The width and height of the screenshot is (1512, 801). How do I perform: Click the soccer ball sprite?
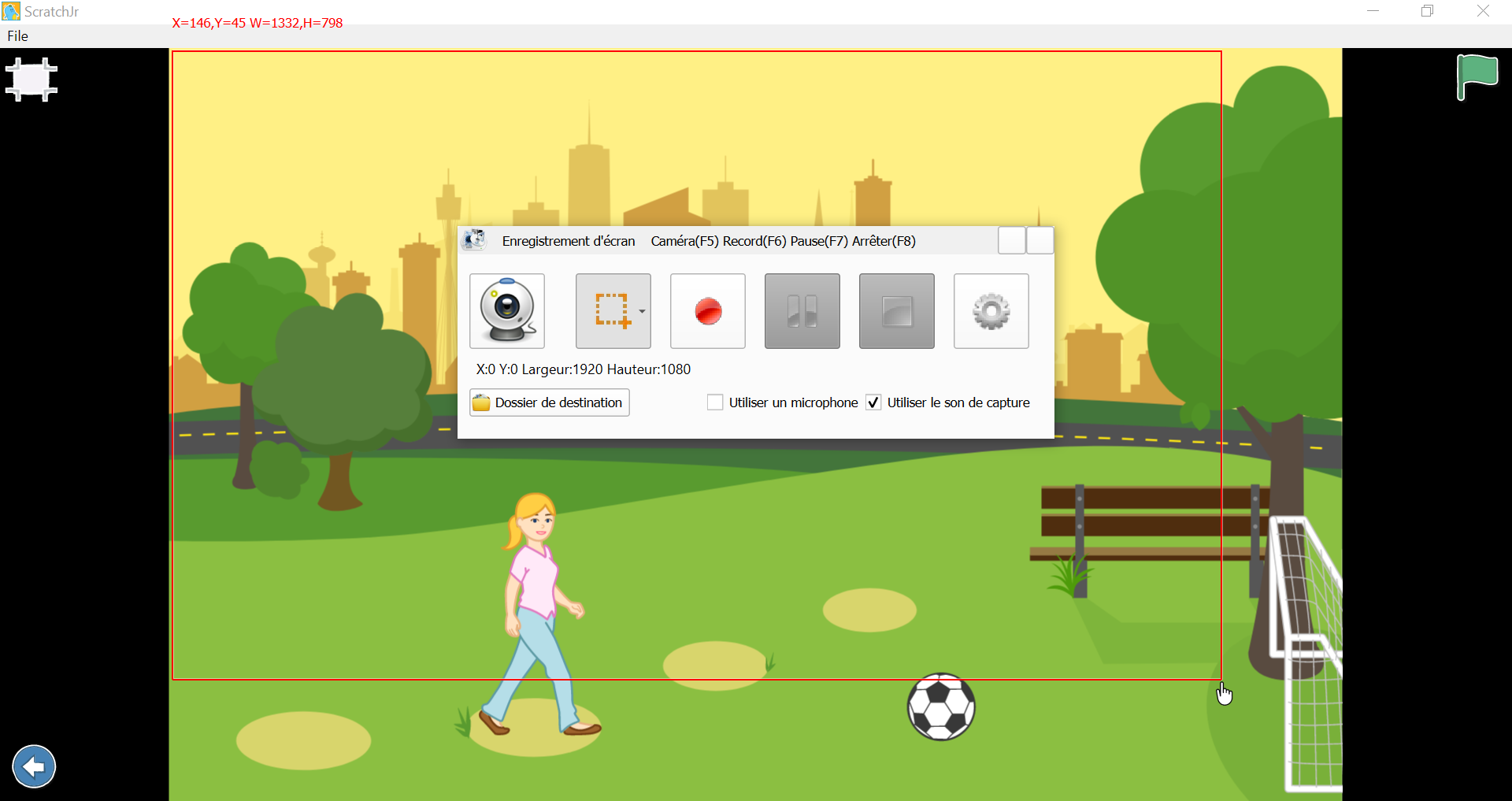(x=941, y=706)
